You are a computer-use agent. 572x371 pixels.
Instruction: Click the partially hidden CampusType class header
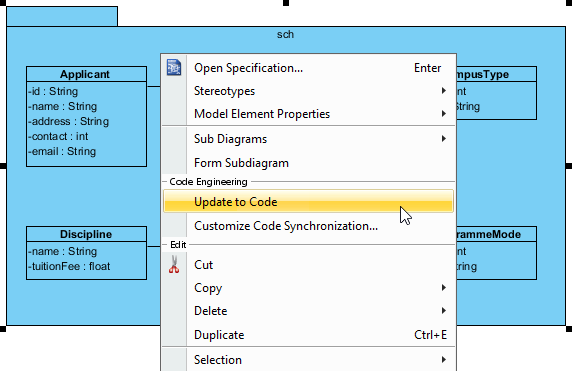496,74
